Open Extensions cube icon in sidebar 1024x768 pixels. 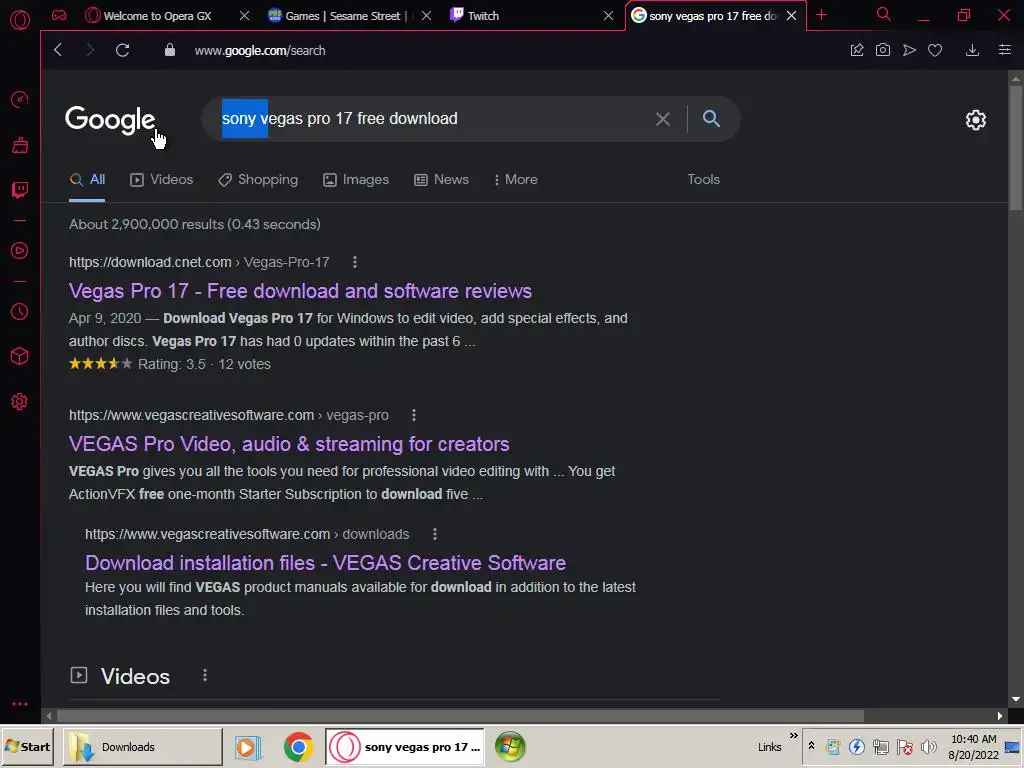[20, 356]
